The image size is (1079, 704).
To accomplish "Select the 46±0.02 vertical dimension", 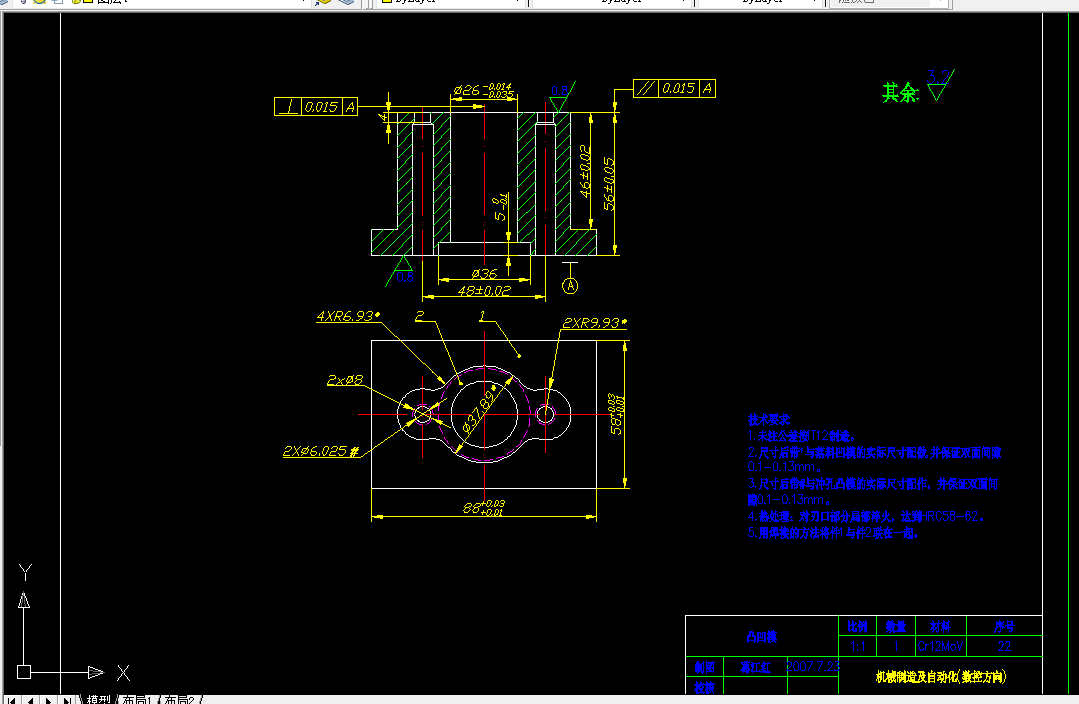I will pos(585,171).
